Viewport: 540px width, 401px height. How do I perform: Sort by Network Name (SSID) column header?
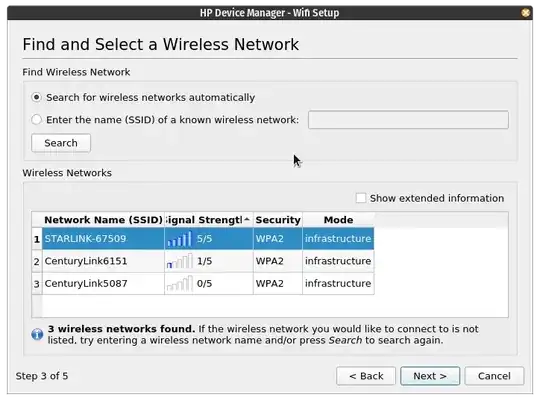(x=103, y=220)
